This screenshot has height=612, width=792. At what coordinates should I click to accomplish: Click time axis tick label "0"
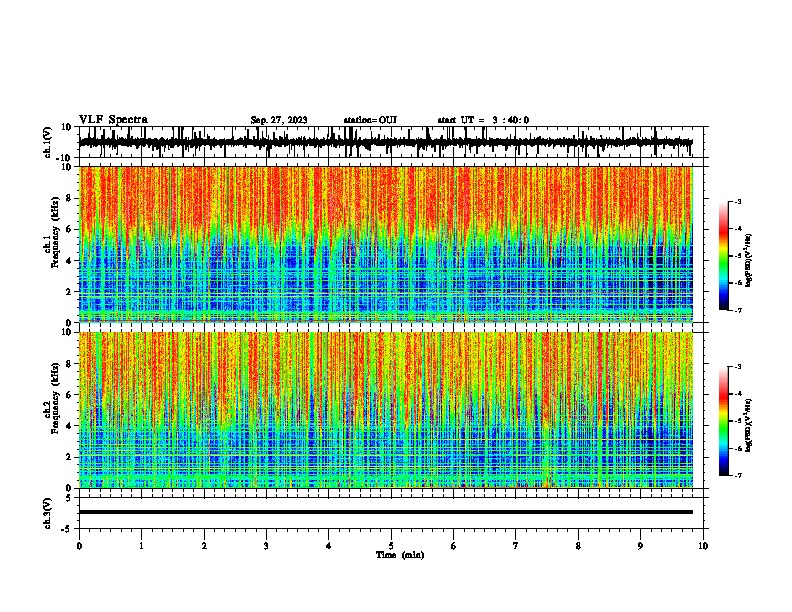tap(79, 546)
